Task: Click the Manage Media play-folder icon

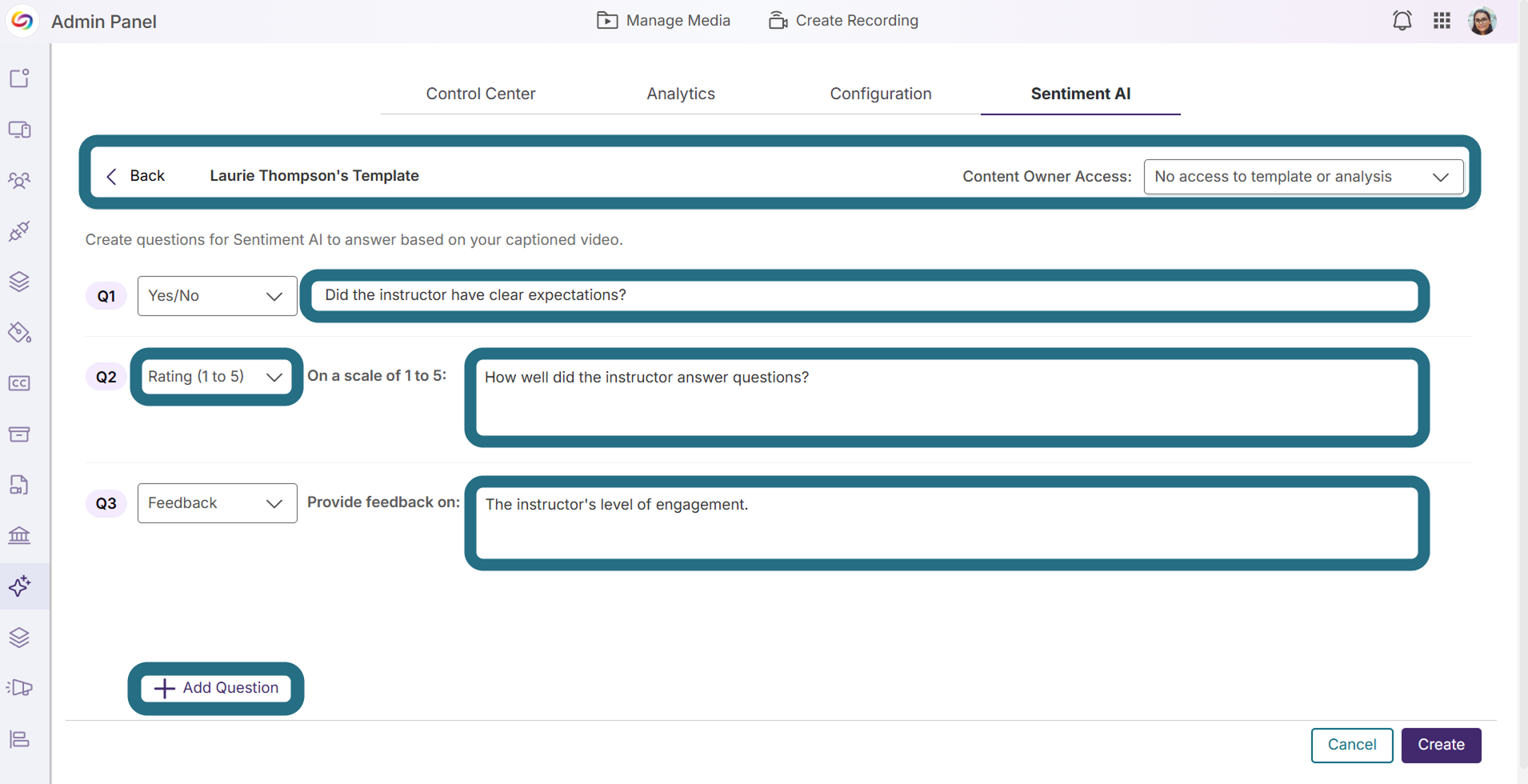Action: pyautogui.click(x=607, y=21)
